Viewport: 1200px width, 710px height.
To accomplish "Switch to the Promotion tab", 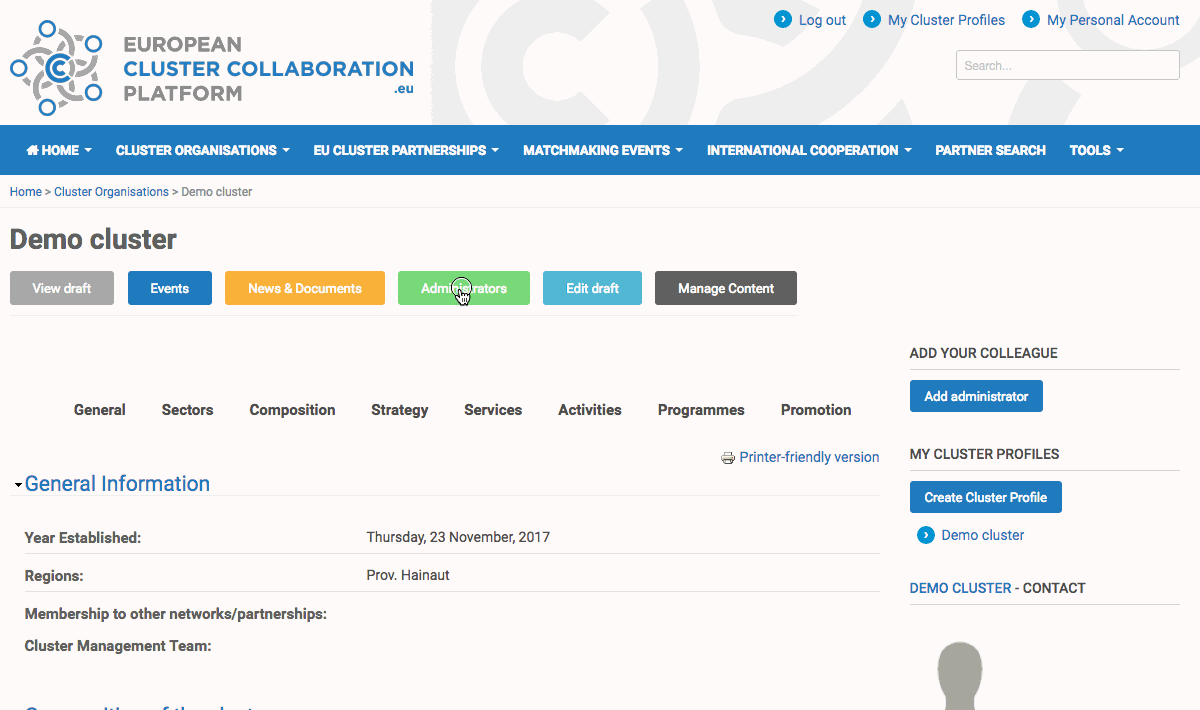I will click(x=816, y=410).
